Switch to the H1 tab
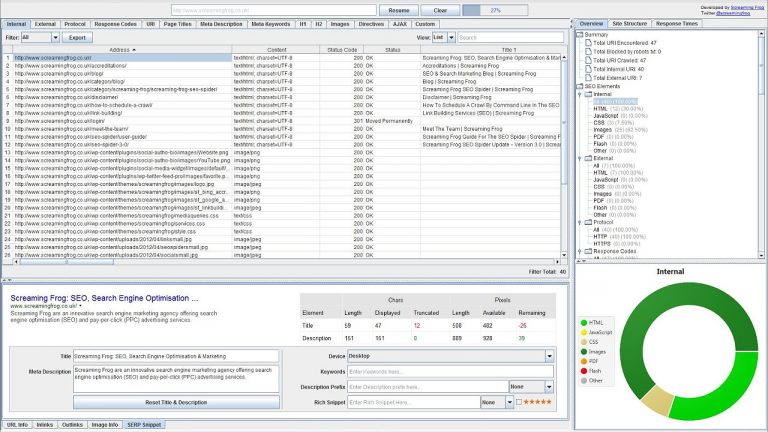This screenshot has height=432, width=768. (x=303, y=24)
